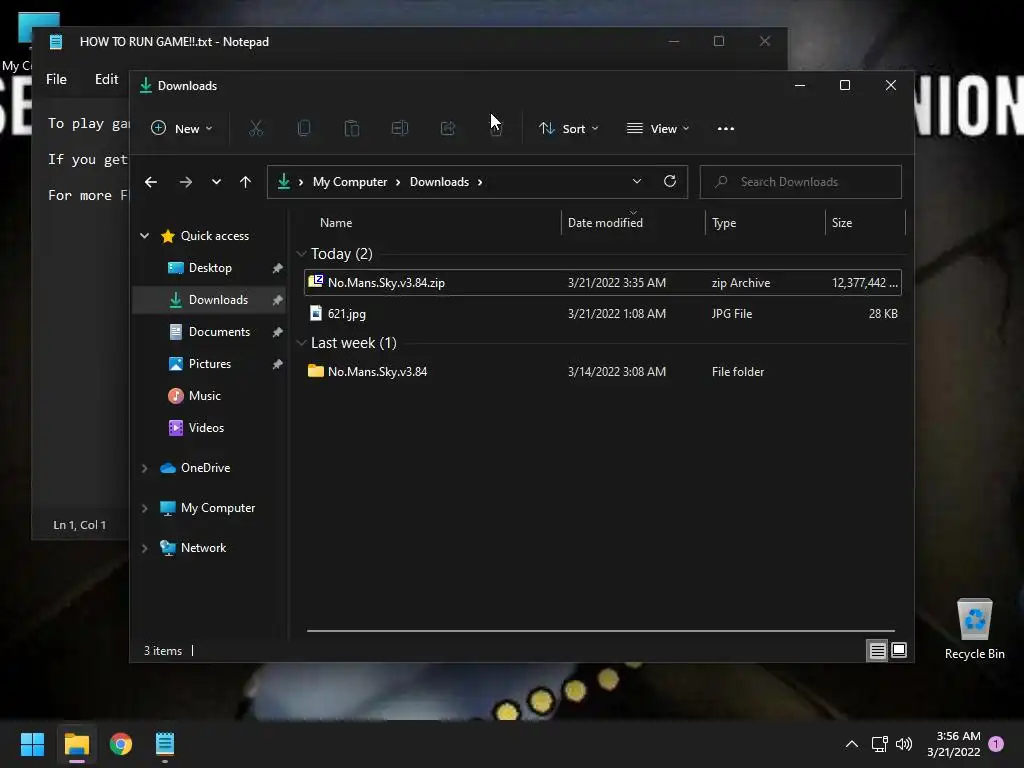Switch to details view icon in status bar
The width and height of the screenshot is (1024, 768).
[877, 650]
